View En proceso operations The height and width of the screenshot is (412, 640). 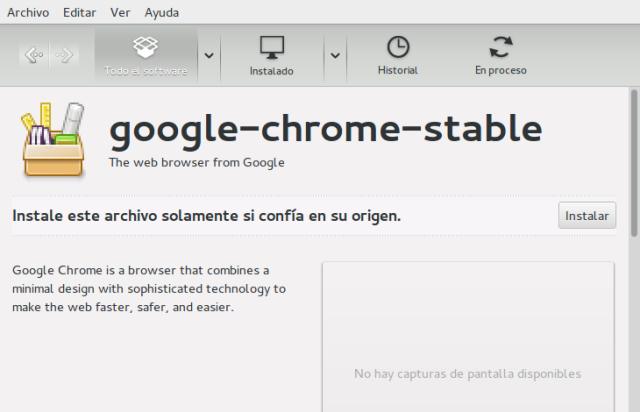tap(500, 55)
